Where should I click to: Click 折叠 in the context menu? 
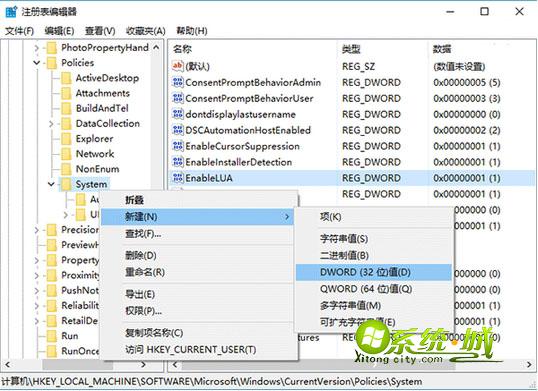[x=197, y=200]
